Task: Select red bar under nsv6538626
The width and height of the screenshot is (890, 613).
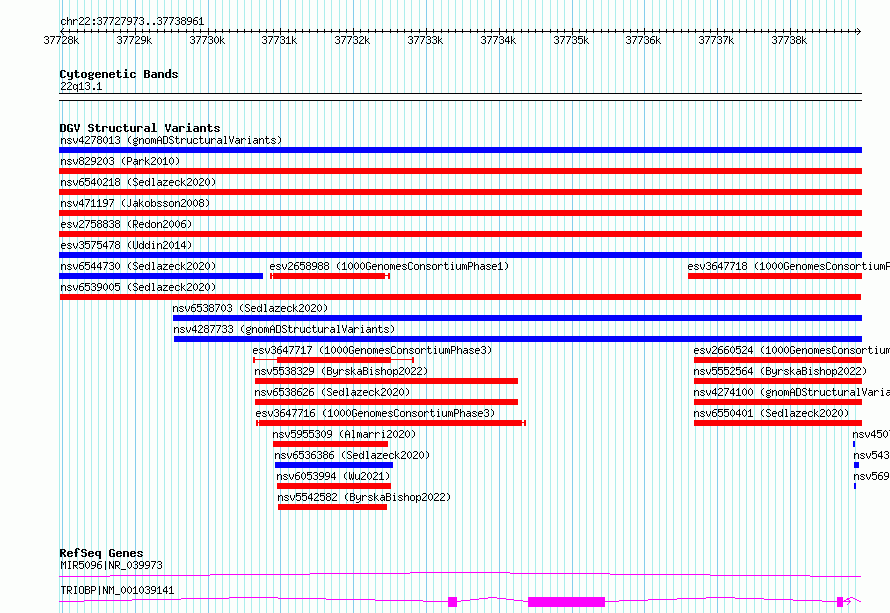Action: [x=387, y=402]
